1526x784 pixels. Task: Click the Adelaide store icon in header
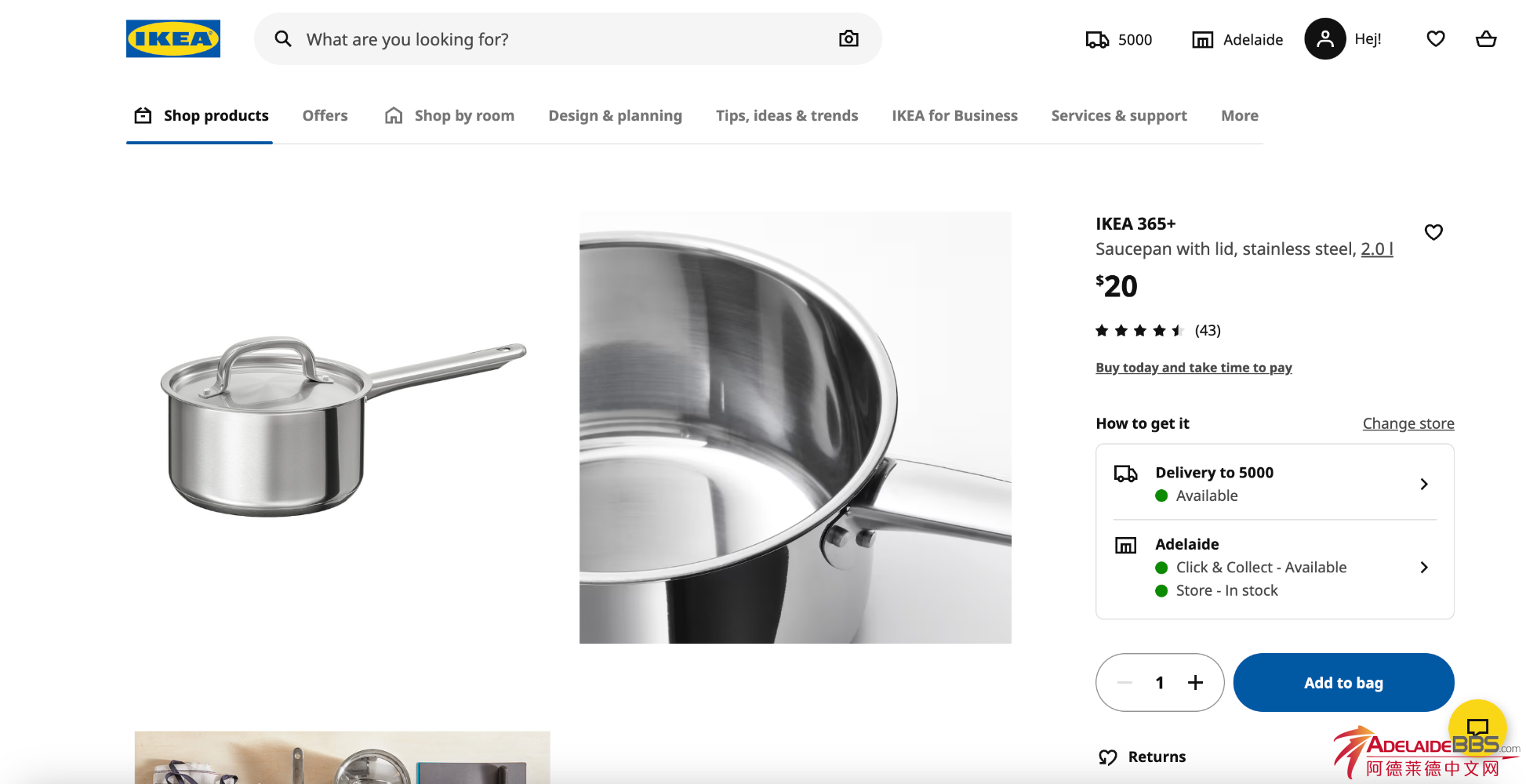[x=1202, y=40]
